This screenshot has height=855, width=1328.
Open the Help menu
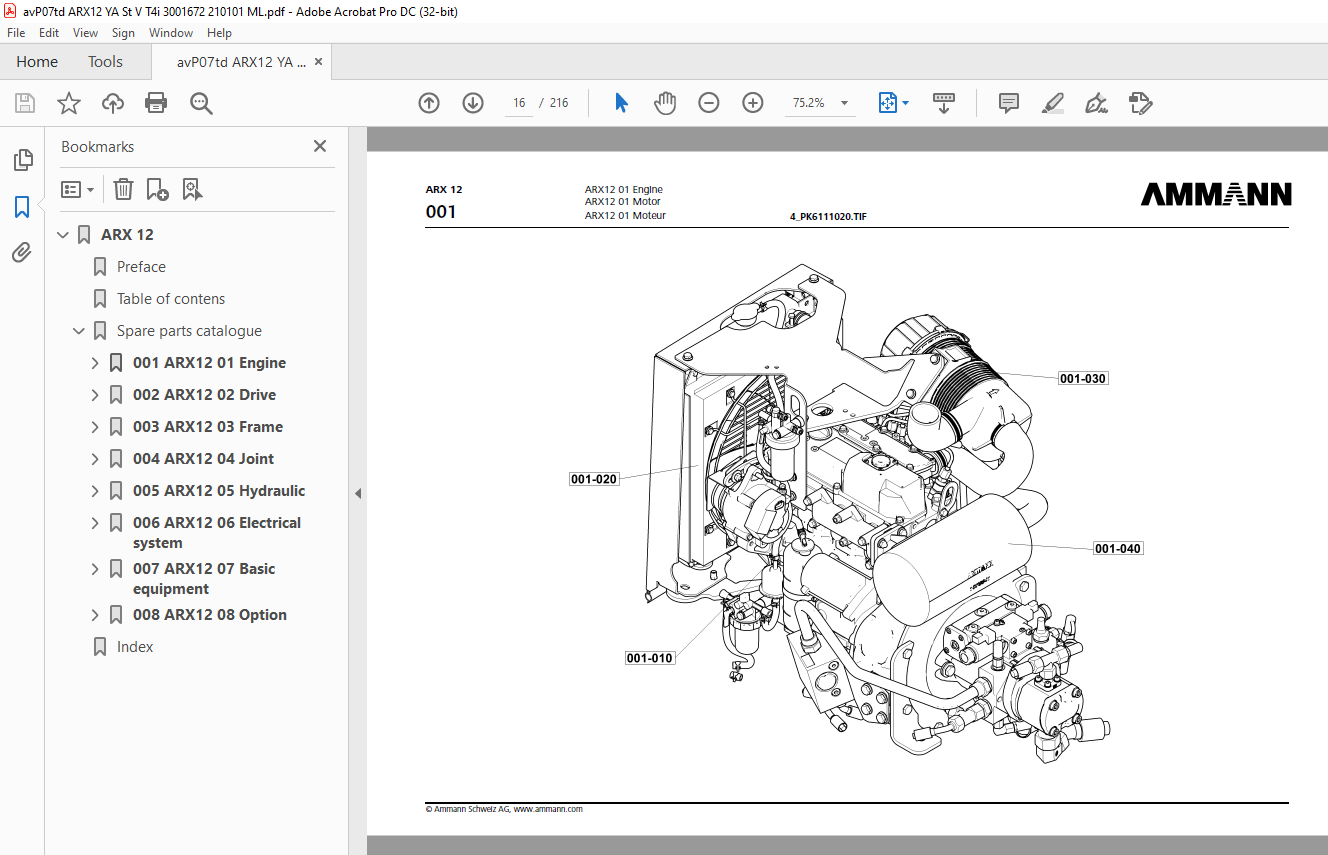[219, 33]
